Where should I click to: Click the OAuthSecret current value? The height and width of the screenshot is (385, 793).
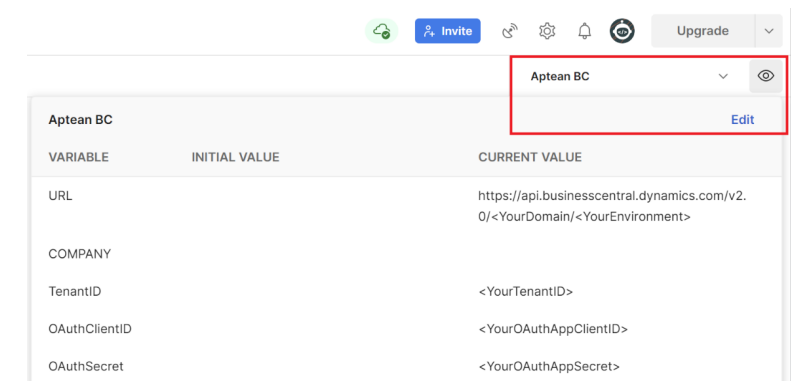(549, 366)
